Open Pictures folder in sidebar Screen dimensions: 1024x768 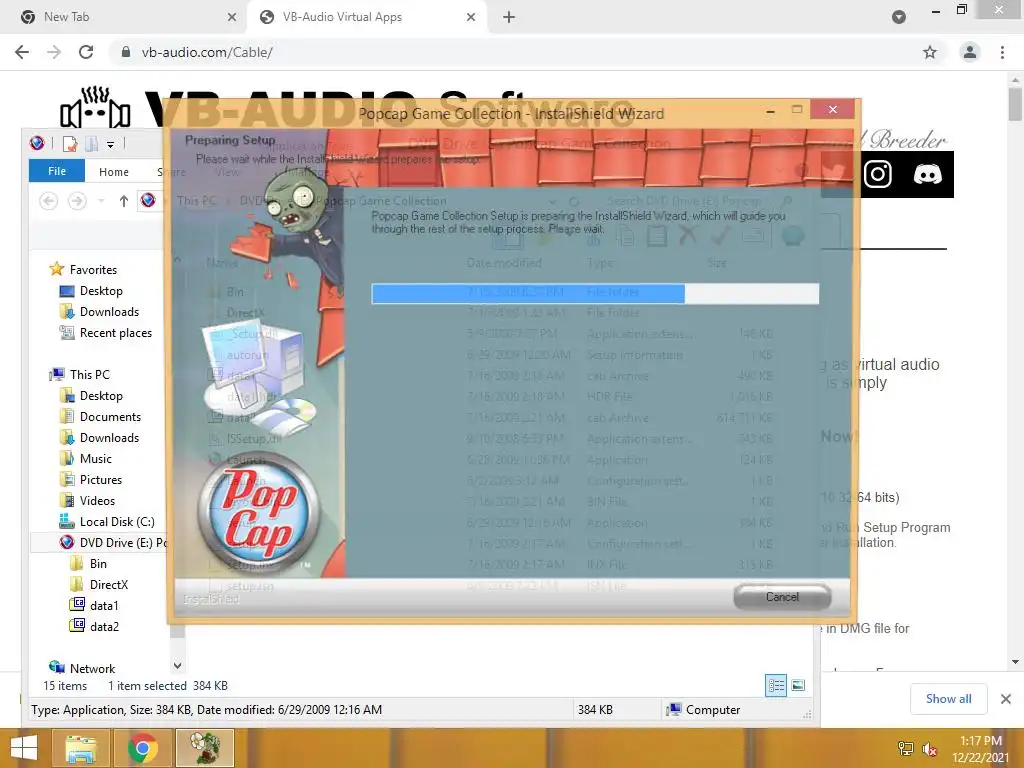[101, 479]
